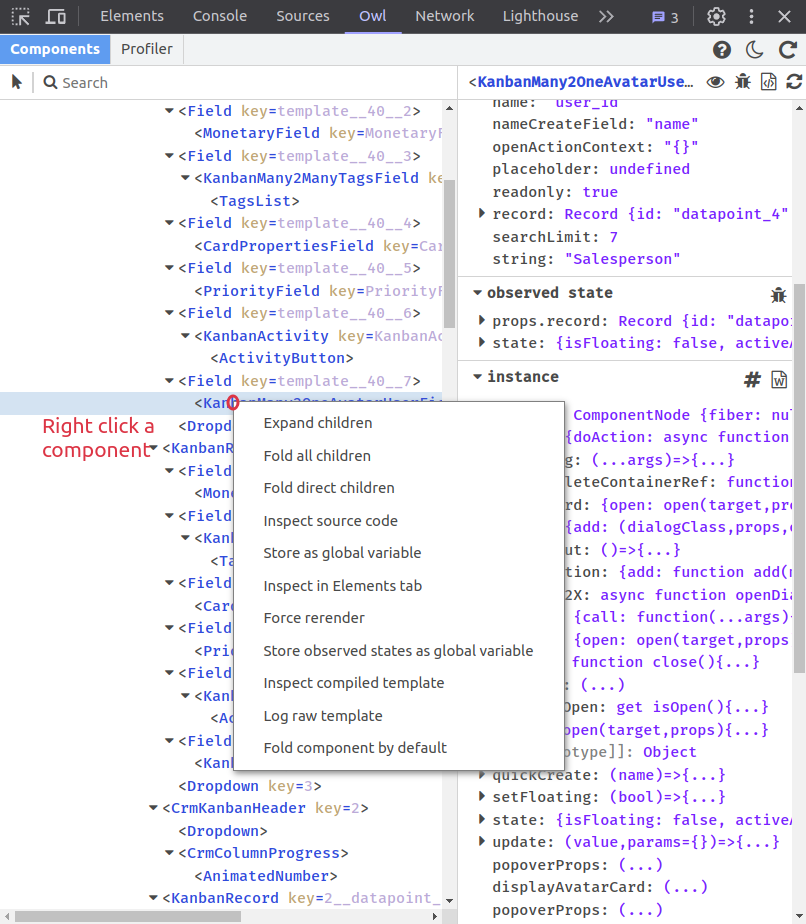Click the component Search field

tap(240, 83)
